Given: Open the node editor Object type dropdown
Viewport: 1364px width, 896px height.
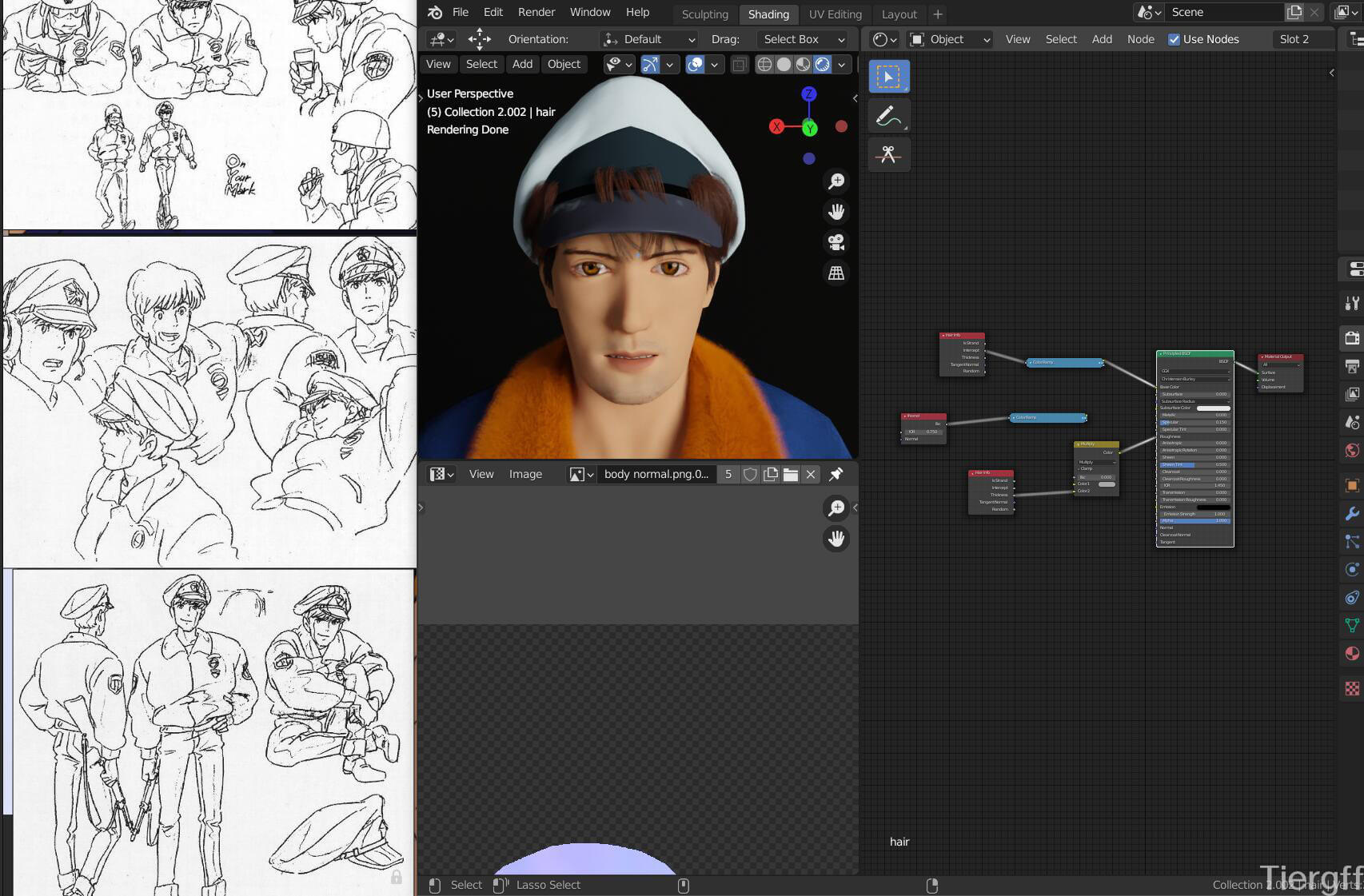Looking at the screenshot, I should point(951,39).
